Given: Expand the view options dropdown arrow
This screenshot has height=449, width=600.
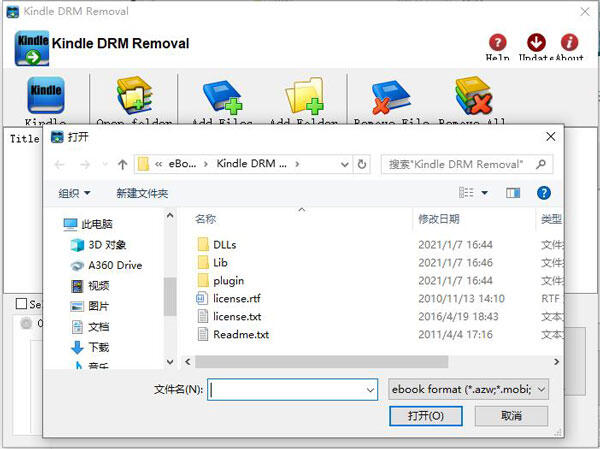Looking at the screenshot, I should [484, 193].
